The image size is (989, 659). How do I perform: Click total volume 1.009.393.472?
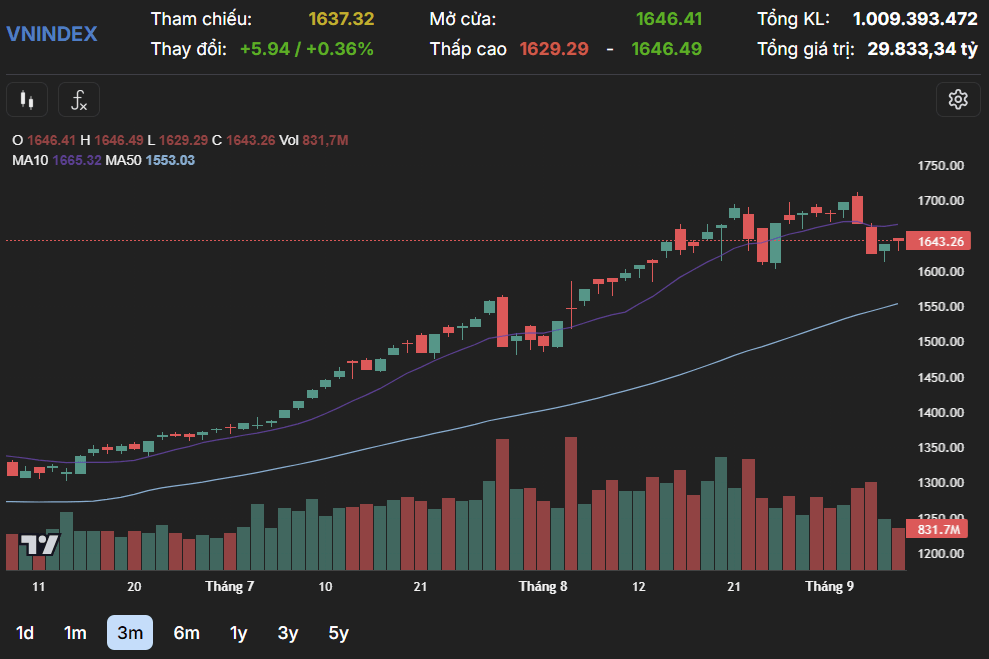pyautogui.click(x=915, y=19)
